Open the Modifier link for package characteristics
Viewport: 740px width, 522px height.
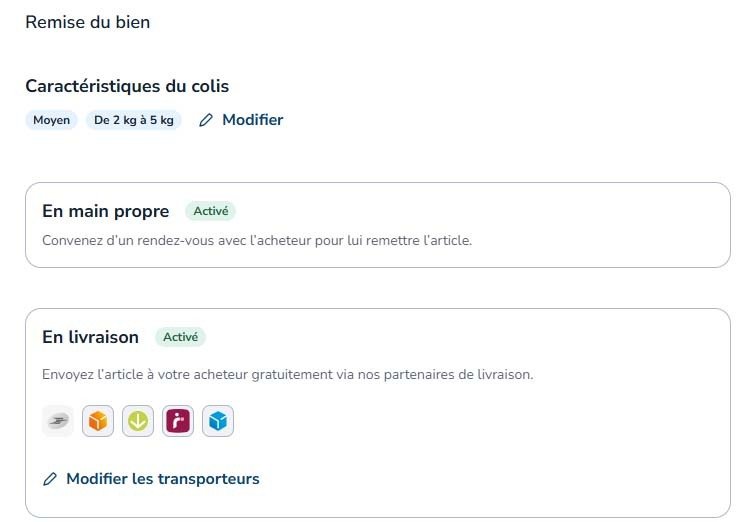point(252,120)
